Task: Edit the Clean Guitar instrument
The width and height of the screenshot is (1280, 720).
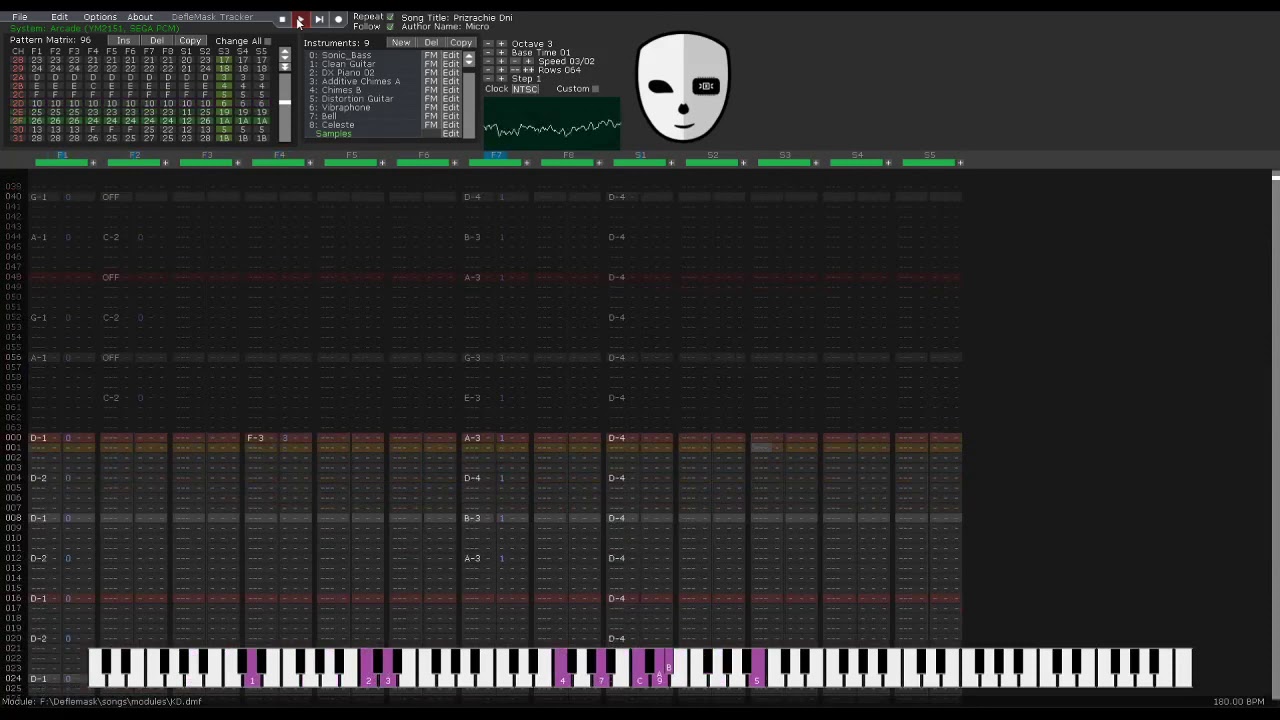Action: point(451,64)
